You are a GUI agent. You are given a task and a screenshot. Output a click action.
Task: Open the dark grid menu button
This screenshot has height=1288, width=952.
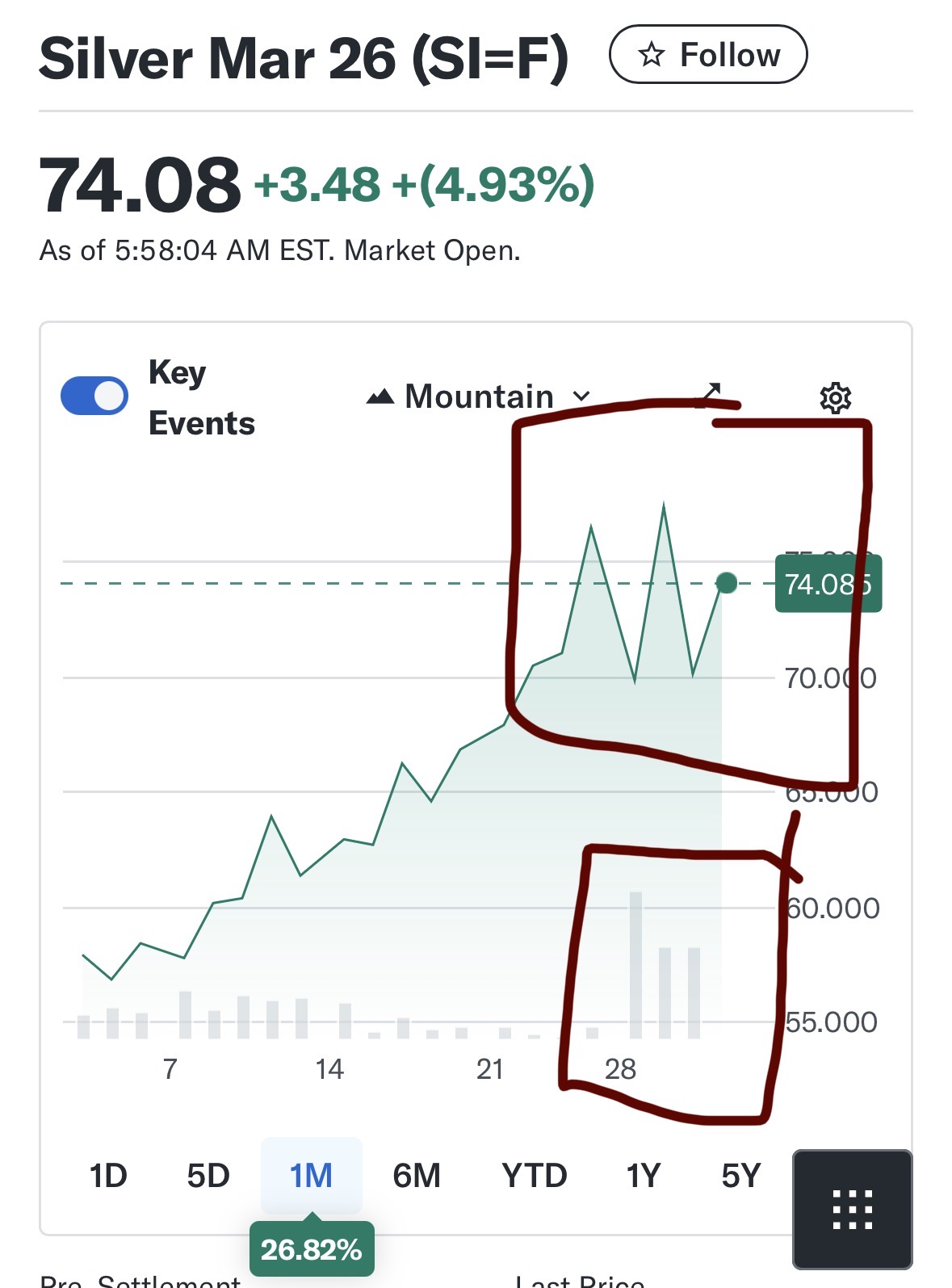coord(852,1209)
